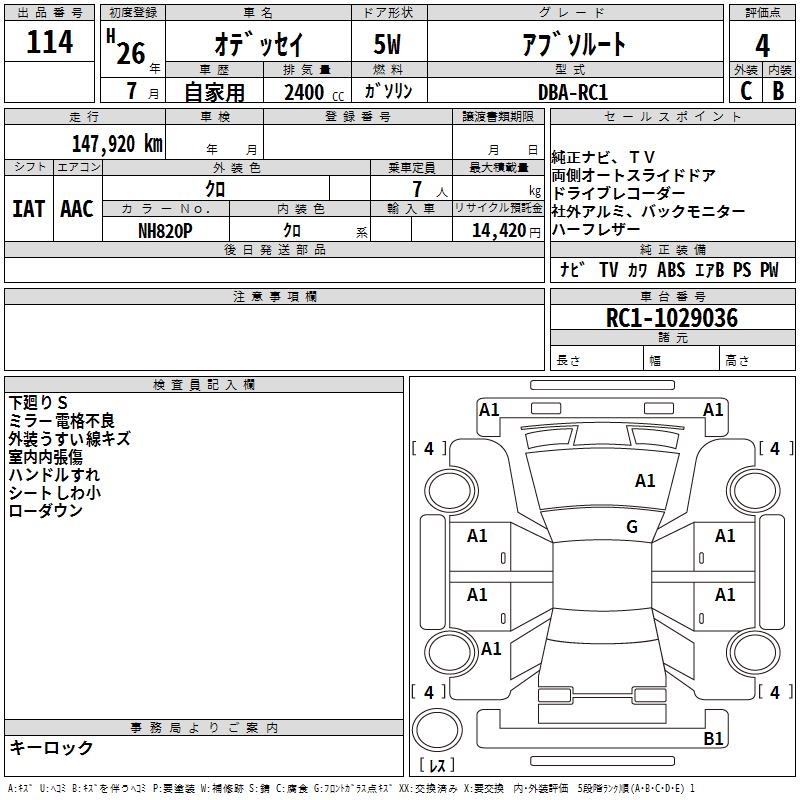Screen dimensions: 800x800
Task: Click grade value アブソルート
Action: 574,44
